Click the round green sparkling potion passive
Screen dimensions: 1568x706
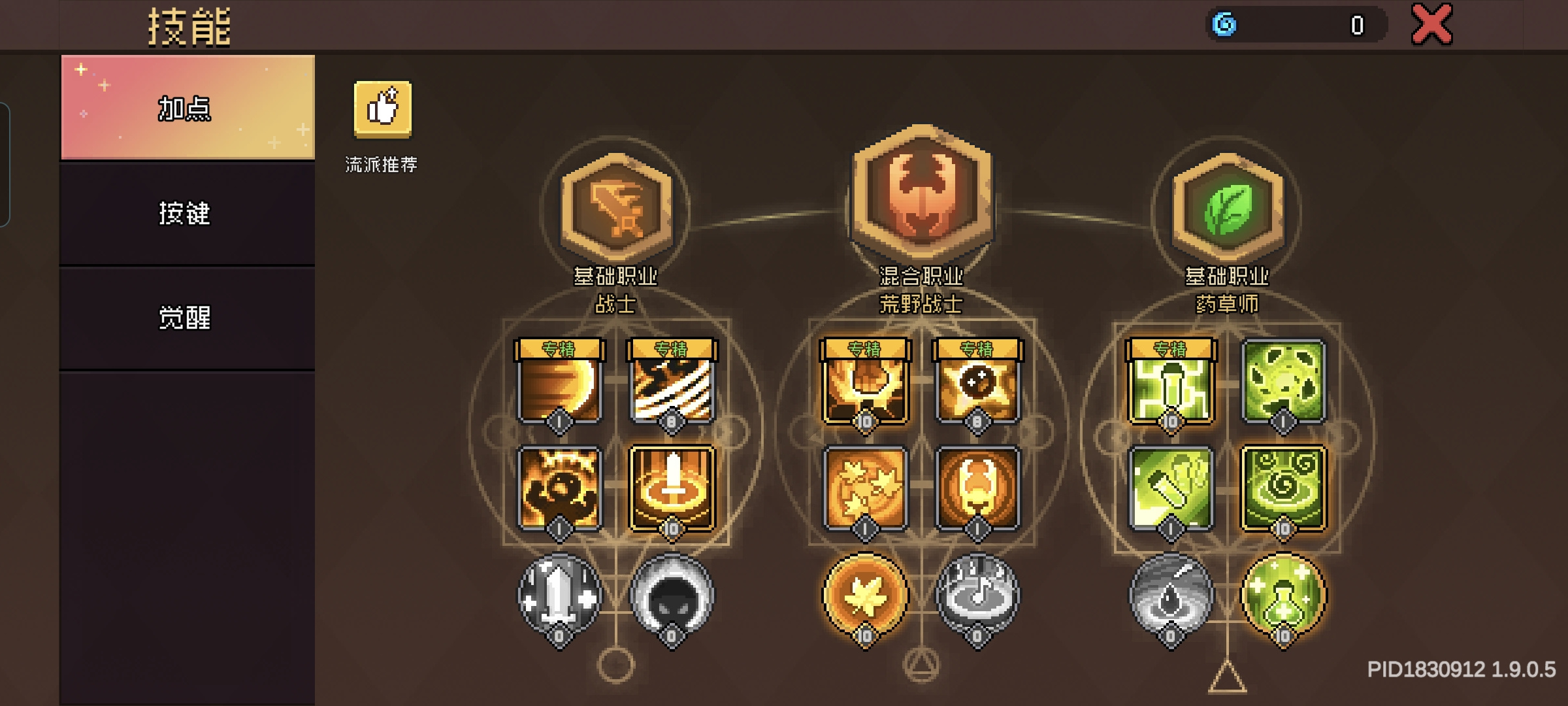1283,596
